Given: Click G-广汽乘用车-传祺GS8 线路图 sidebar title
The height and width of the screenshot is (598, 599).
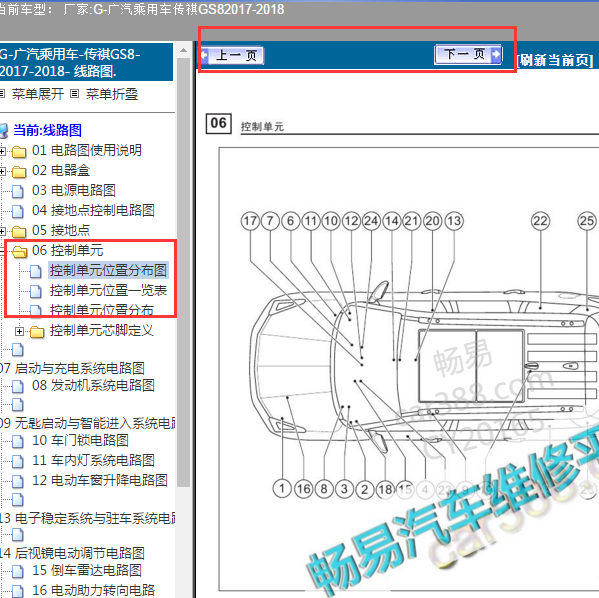Looking at the screenshot, I should point(86,63).
